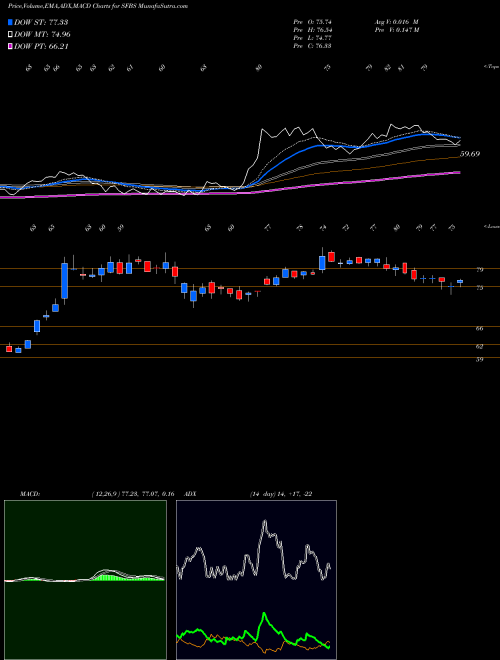Image resolution: width=500 pixels, height=660 pixels.
Task: Click the 'MACD:' panel heading
Action: tap(29, 494)
